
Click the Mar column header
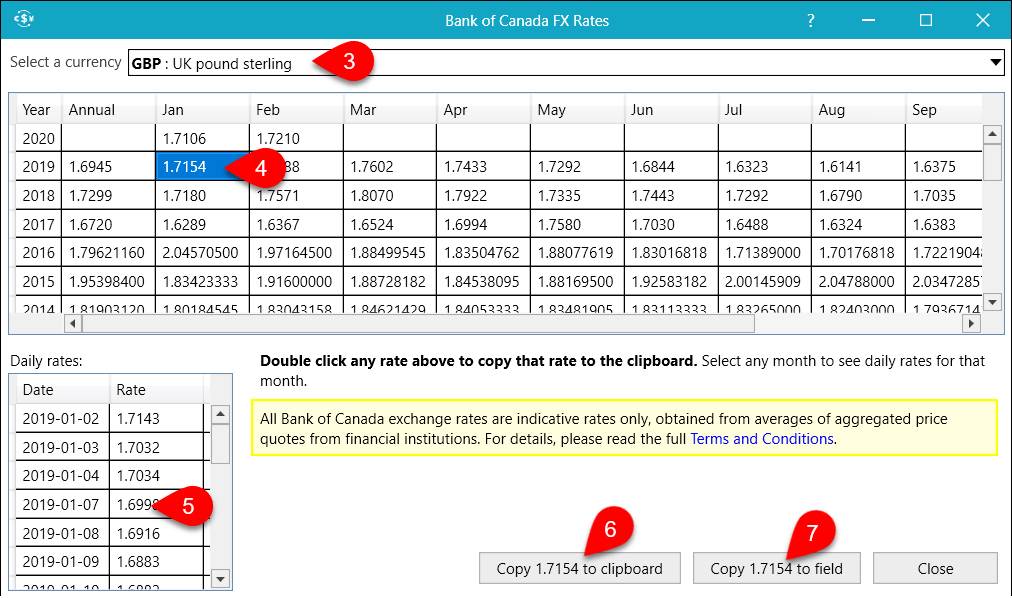[x=390, y=110]
